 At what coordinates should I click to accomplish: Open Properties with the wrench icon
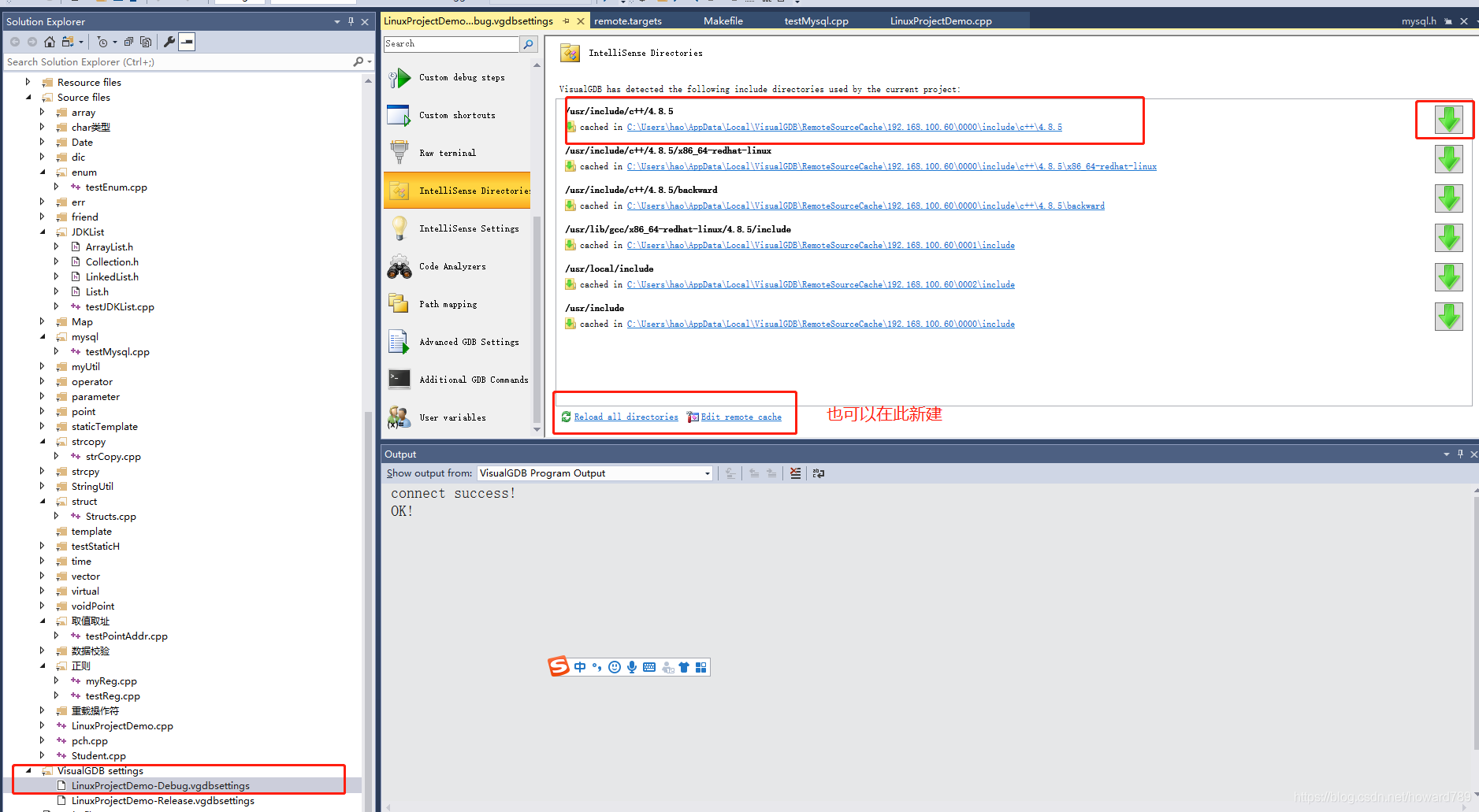(x=169, y=42)
